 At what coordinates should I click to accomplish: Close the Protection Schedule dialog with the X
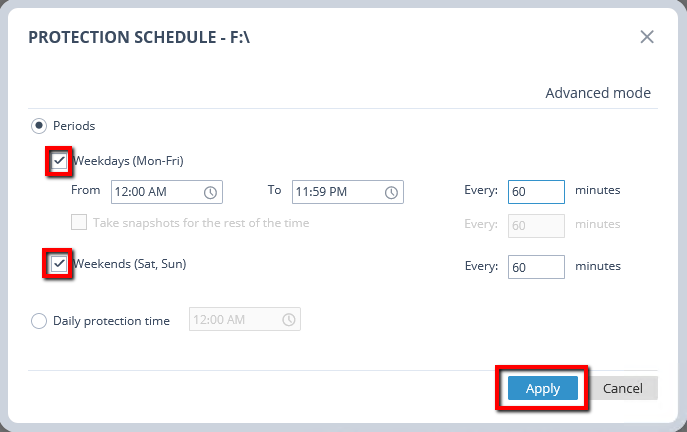point(647,37)
